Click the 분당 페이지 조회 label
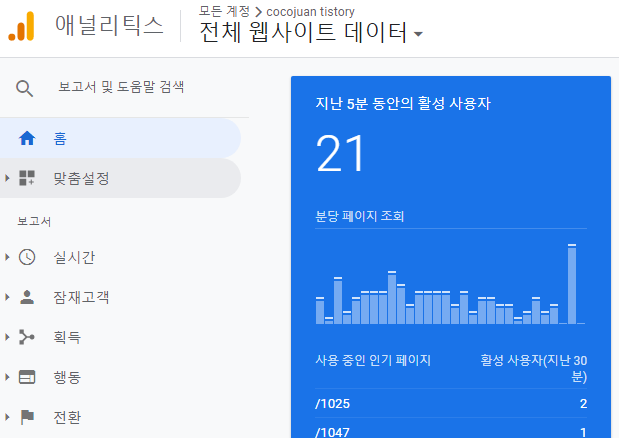The height and width of the screenshot is (438, 619). click(360, 216)
